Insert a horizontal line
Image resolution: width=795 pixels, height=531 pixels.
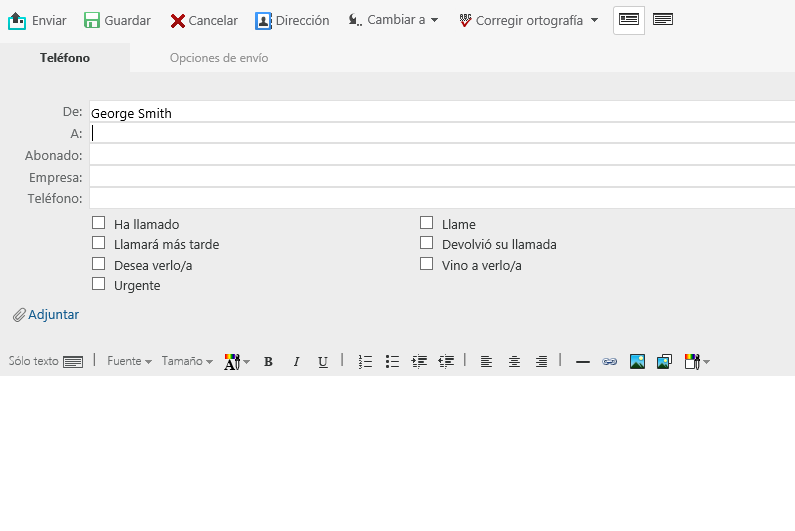pos(583,362)
